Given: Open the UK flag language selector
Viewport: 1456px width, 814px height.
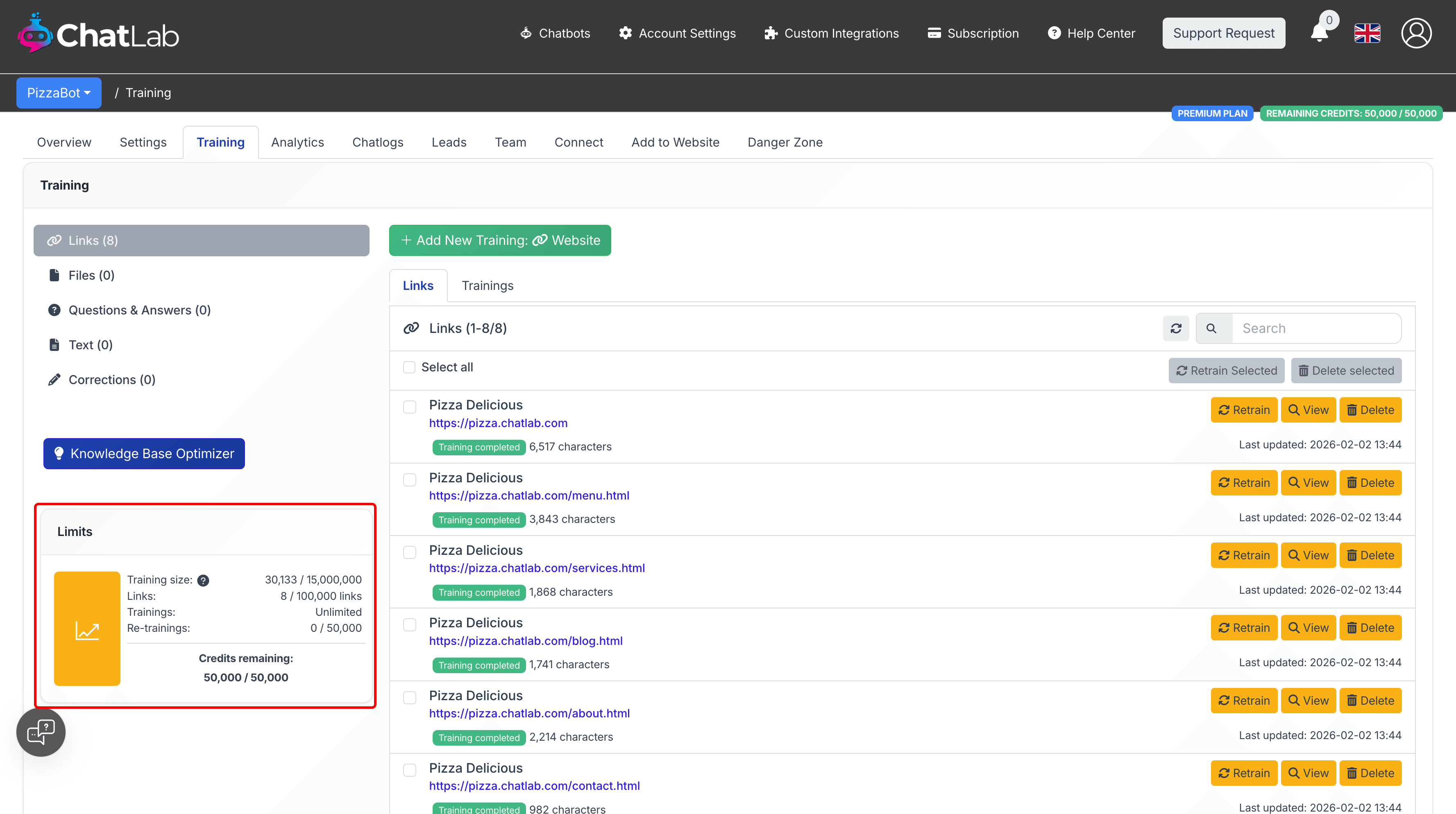Looking at the screenshot, I should [1367, 33].
